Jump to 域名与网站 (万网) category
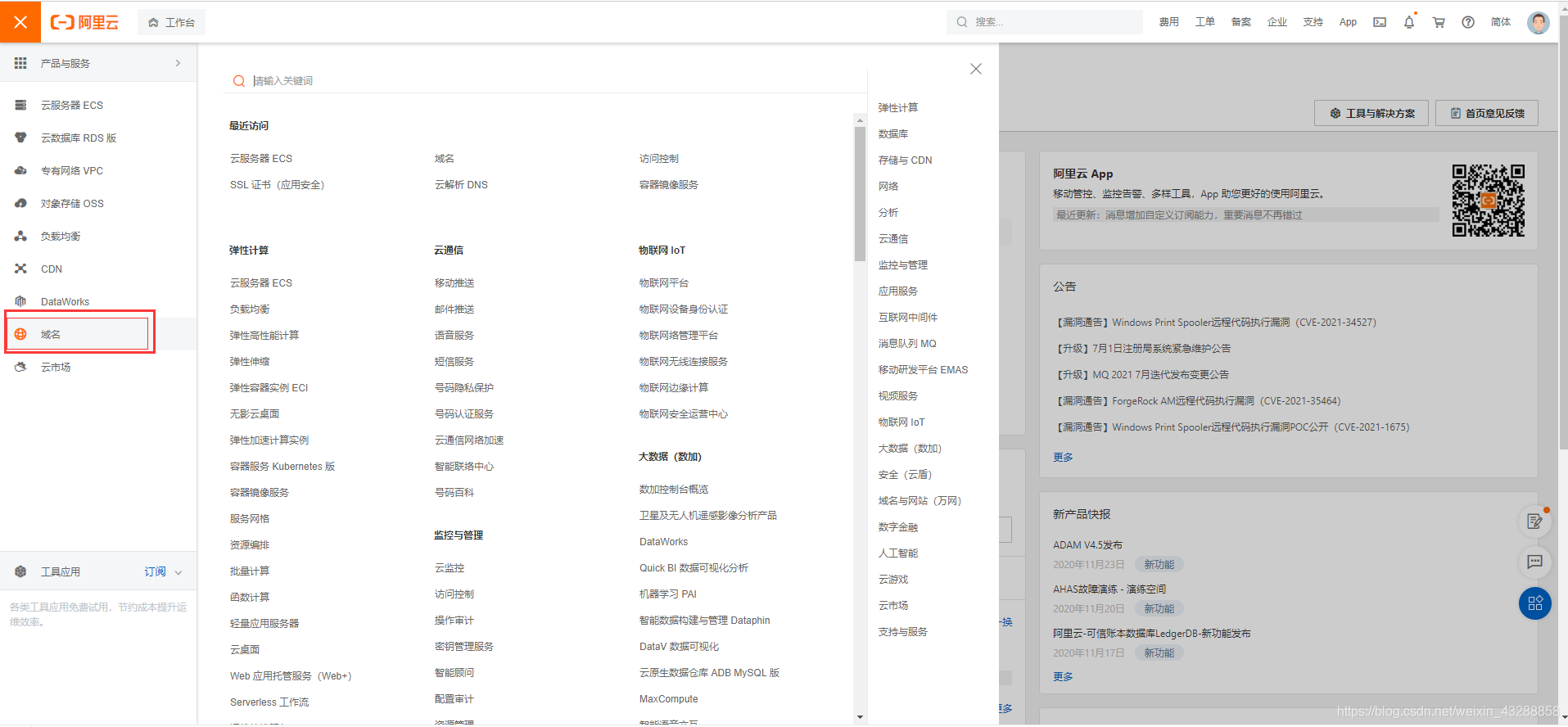 tap(920, 501)
